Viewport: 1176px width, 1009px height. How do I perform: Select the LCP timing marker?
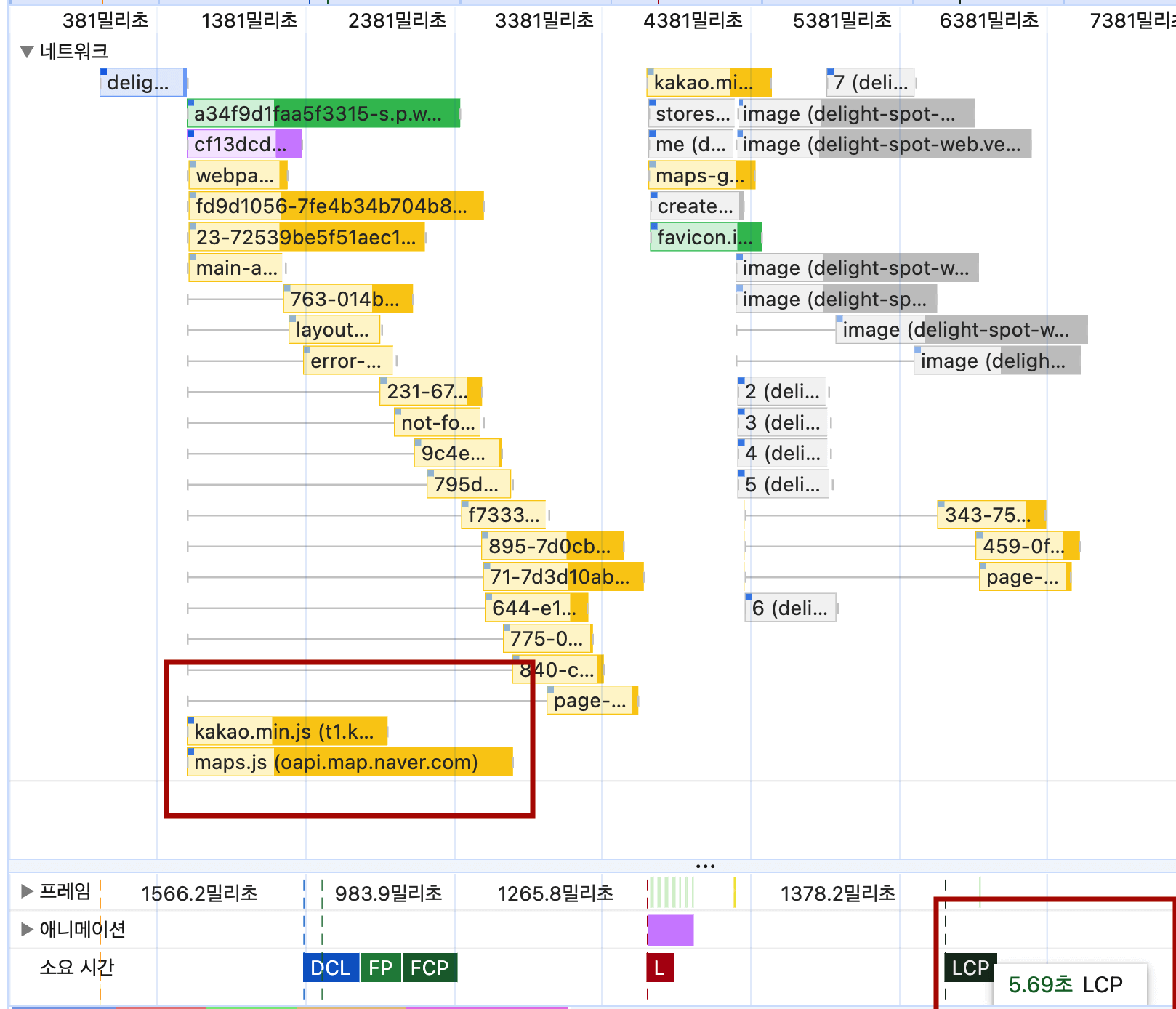point(970,968)
